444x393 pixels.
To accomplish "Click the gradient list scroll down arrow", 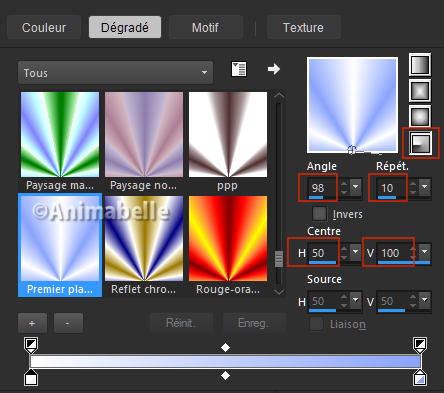I will click(x=279, y=292).
